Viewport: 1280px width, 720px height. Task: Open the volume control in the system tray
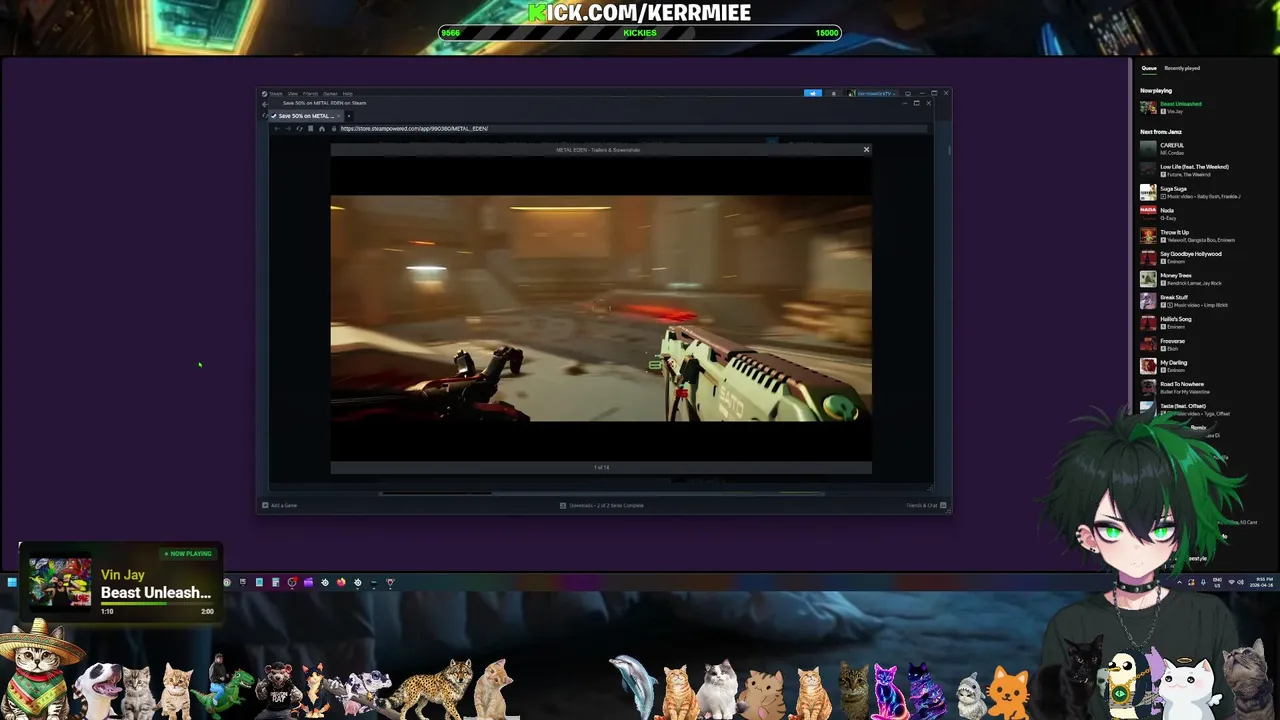(1241, 582)
